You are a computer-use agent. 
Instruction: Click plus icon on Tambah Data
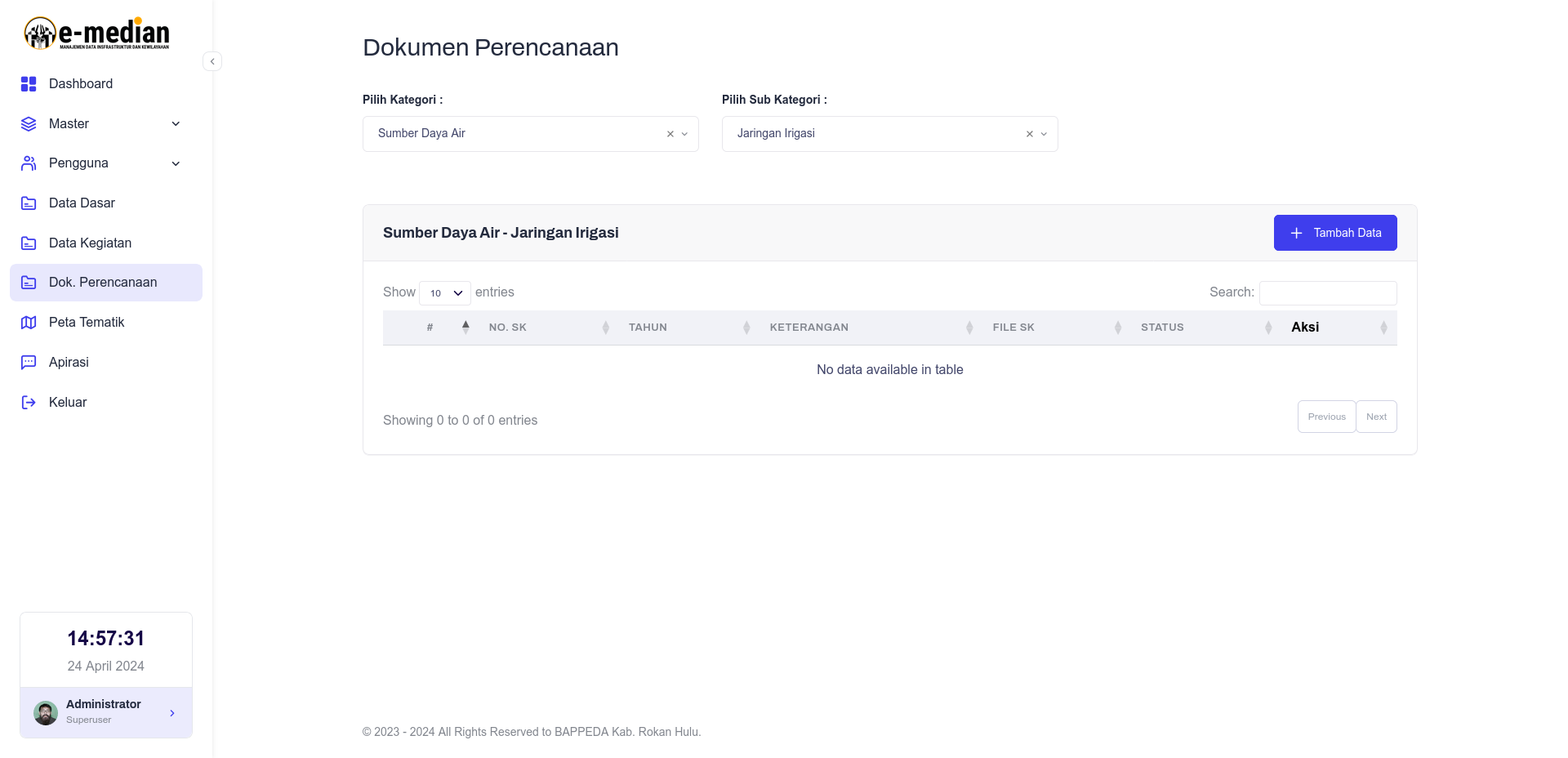[1296, 234]
